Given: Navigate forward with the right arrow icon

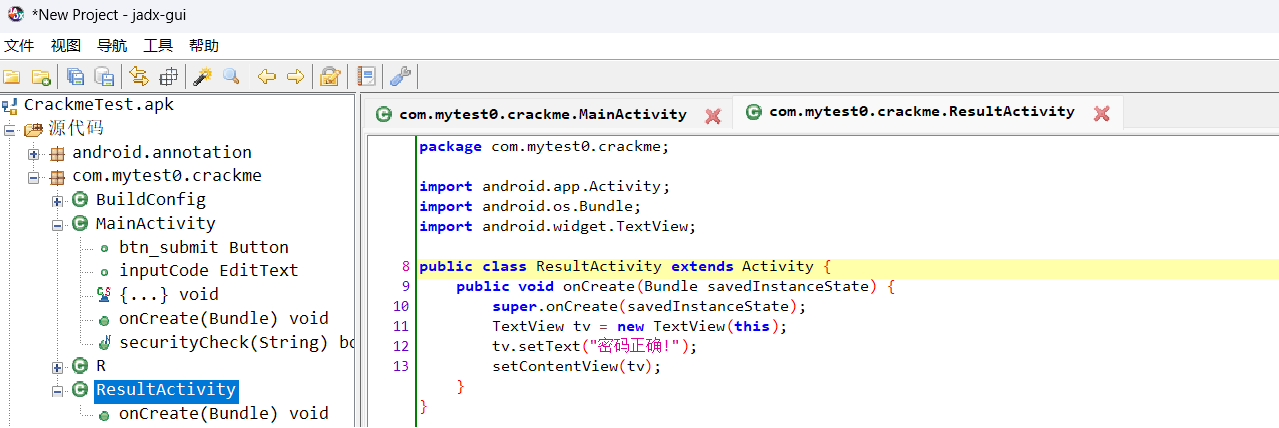Looking at the screenshot, I should 295,76.
